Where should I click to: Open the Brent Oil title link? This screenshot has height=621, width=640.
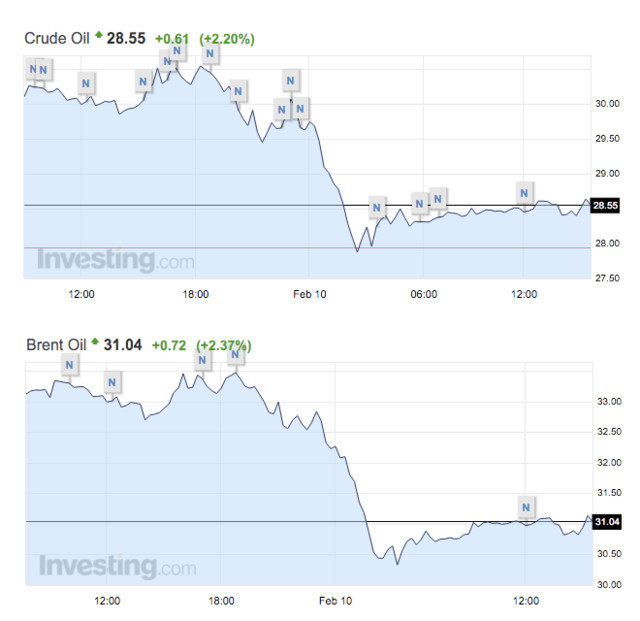coord(56,344)
